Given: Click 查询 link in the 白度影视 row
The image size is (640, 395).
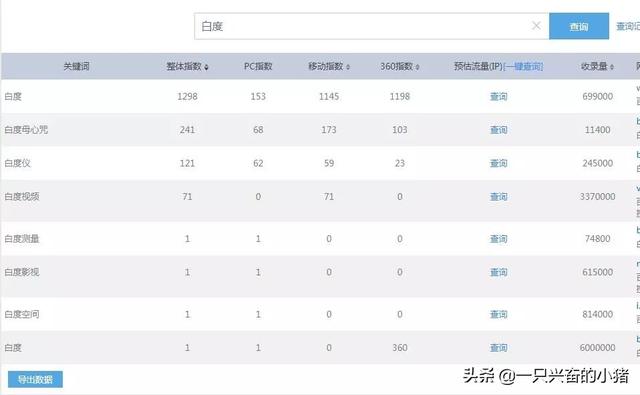Looking at the screenshot, I should tap(498, 272).
